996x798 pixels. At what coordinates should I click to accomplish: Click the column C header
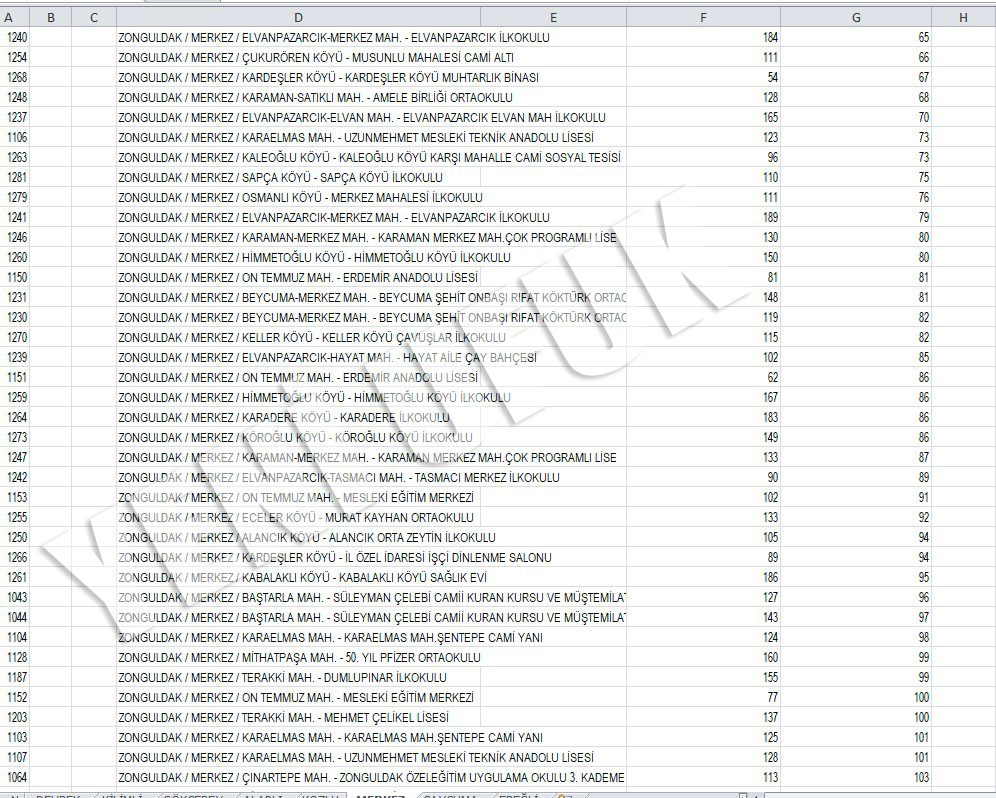pyautogui.click(x=94, y=17)
